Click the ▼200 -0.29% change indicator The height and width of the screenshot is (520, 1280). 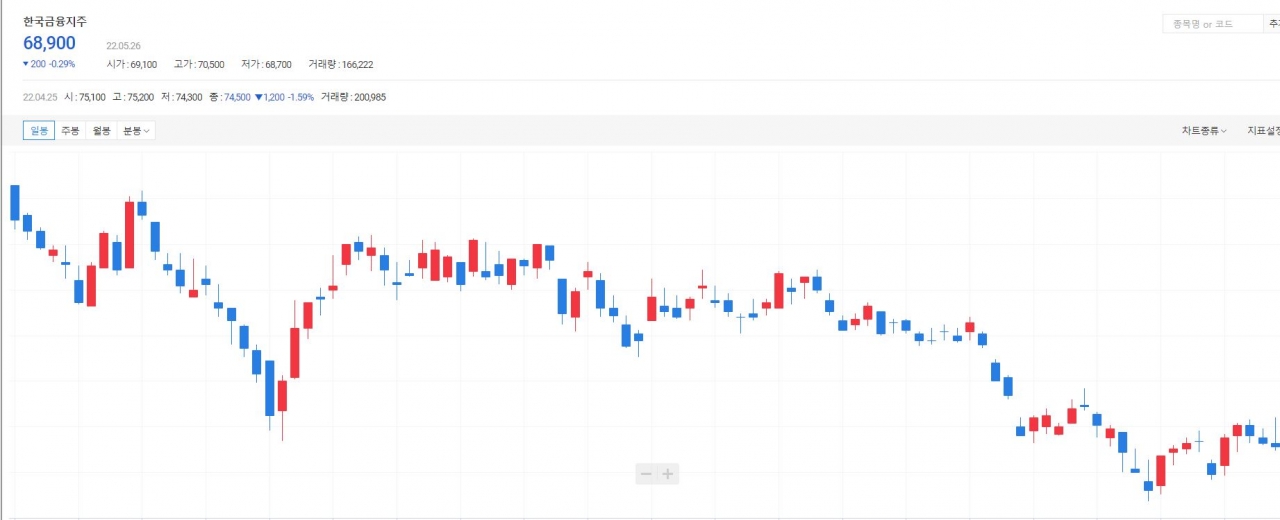[x=49, y=64]
